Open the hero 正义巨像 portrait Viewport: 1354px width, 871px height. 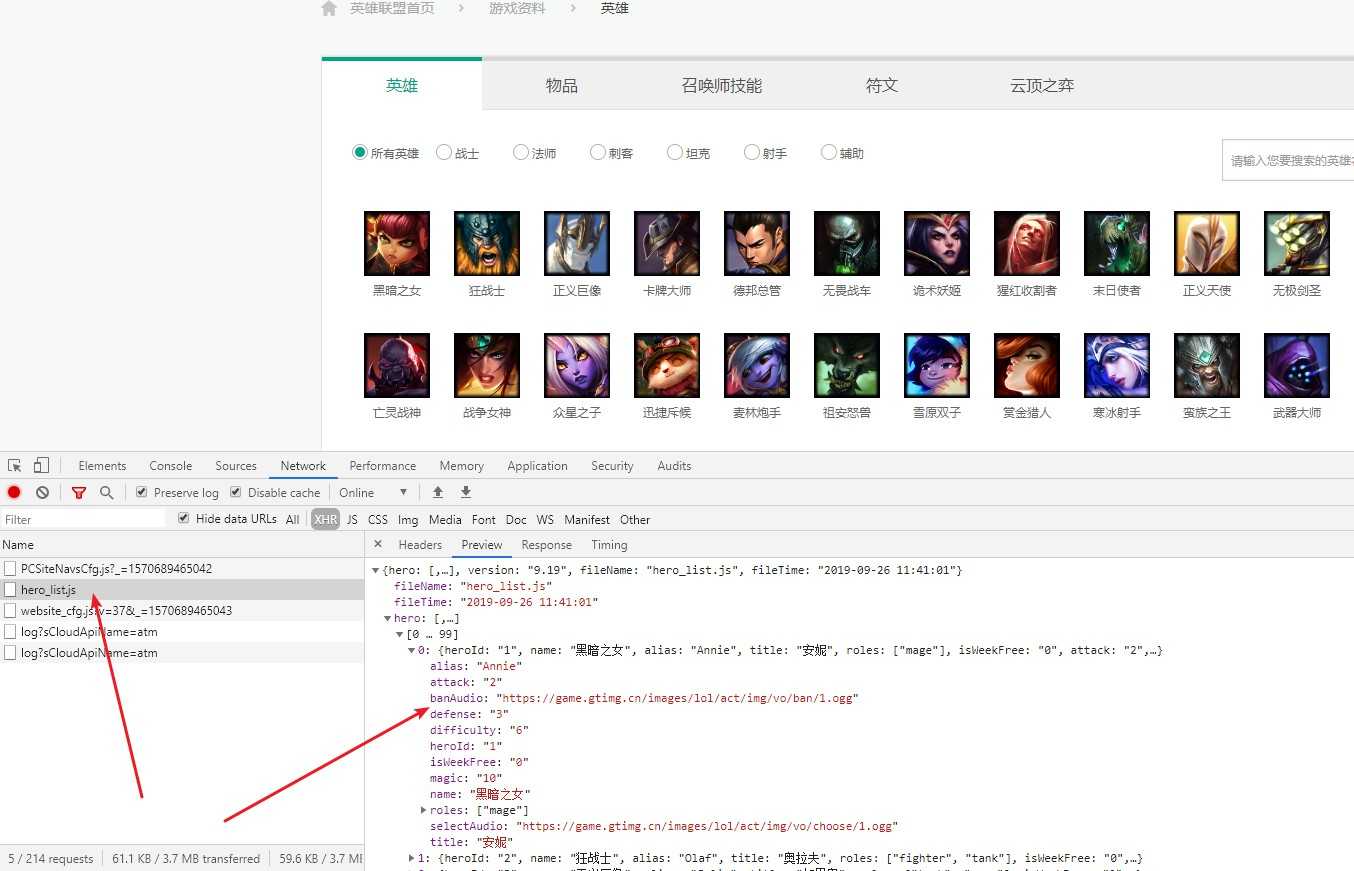[x=577, y=243]
